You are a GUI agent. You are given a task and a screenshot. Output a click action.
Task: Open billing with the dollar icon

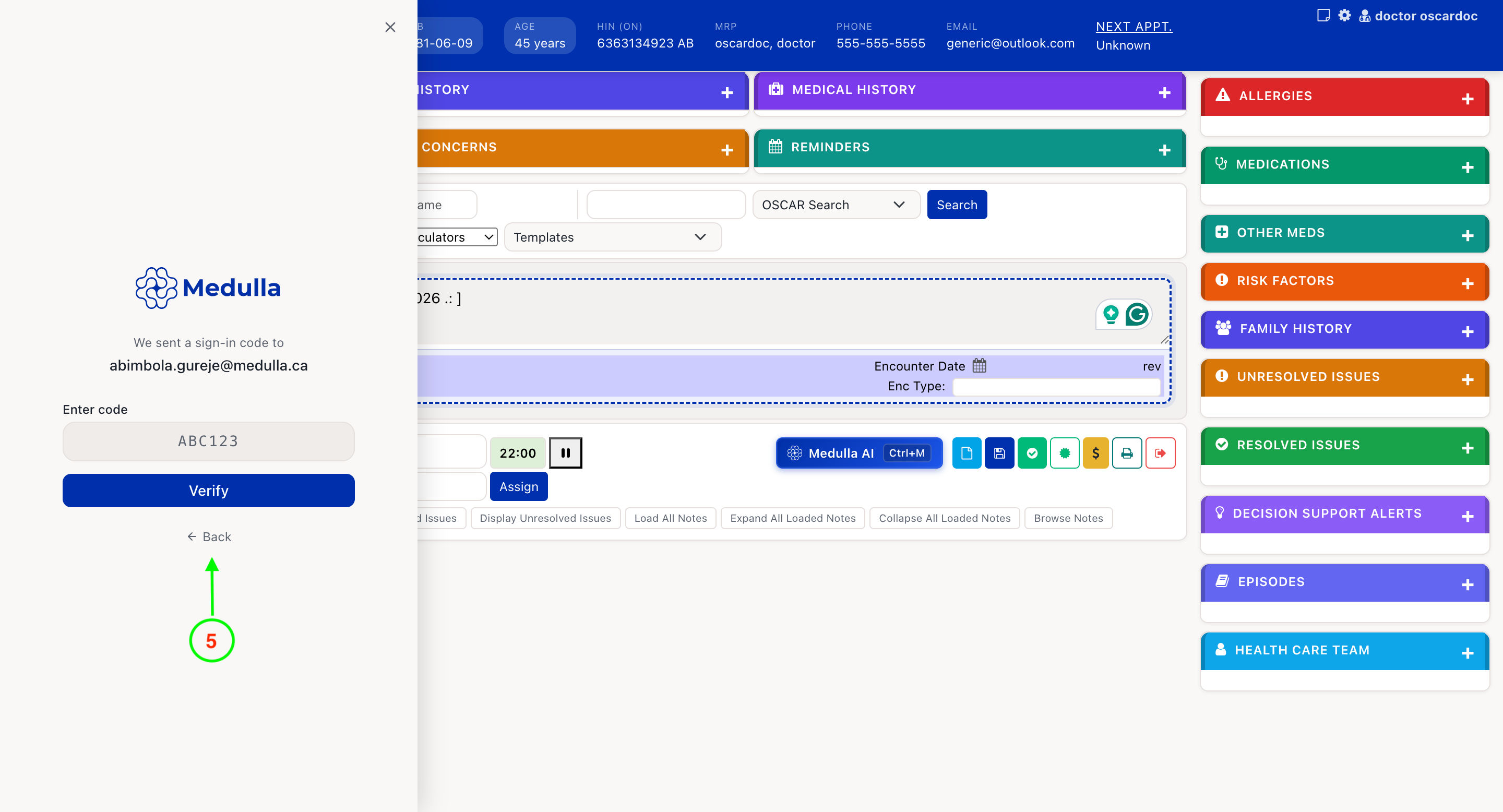[1095, 452]
